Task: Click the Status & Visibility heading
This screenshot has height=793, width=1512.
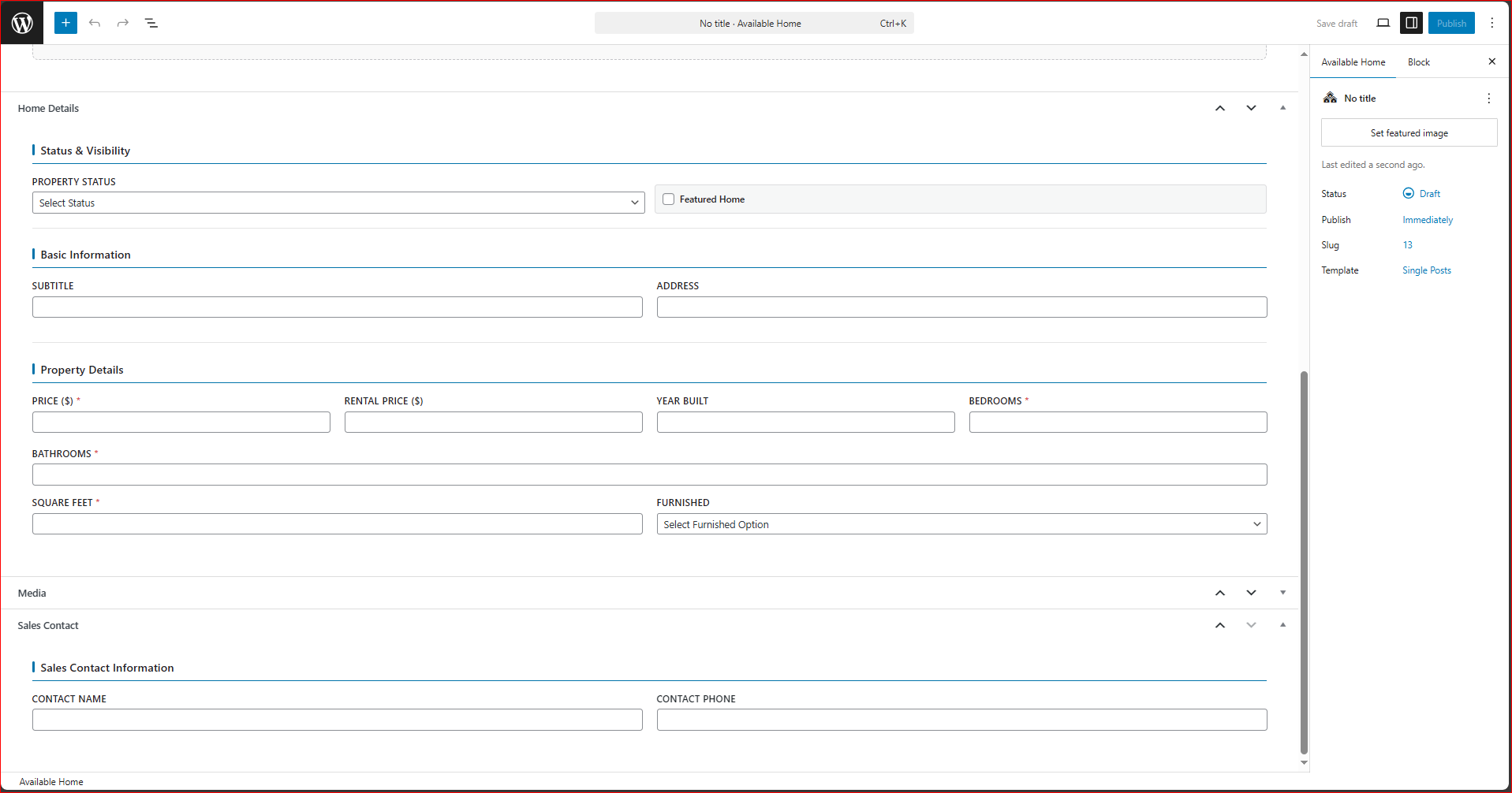Action: [x=85, y=151]
